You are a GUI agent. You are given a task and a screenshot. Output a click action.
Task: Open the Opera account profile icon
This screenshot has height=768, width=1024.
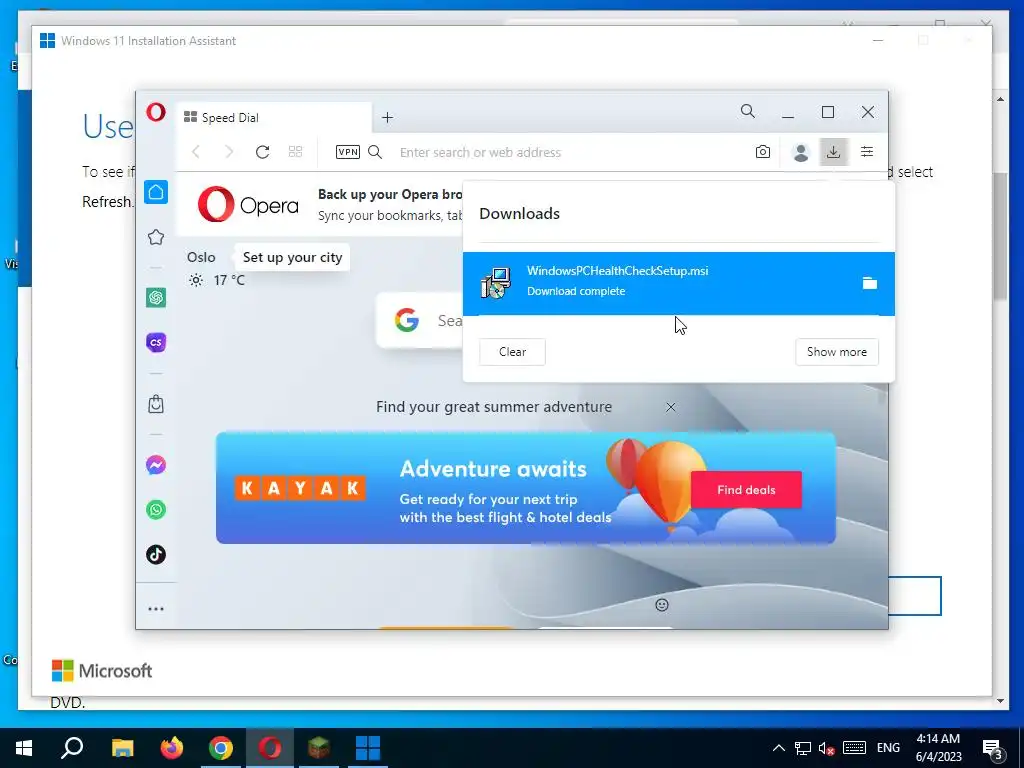[801, 152]
